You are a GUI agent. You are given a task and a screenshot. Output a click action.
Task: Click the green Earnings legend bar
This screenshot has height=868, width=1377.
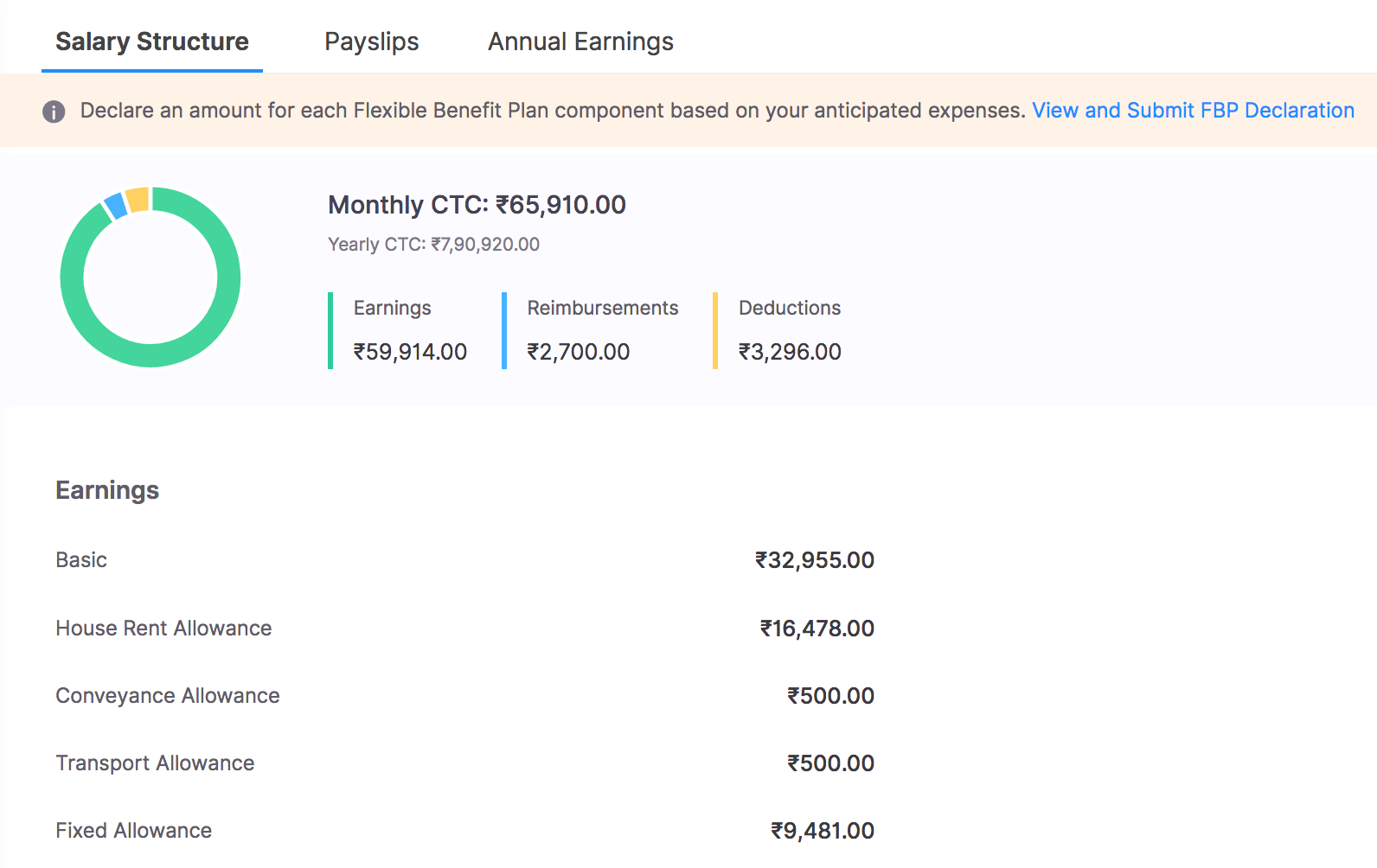pyautogui.click(x=330, y=330)
